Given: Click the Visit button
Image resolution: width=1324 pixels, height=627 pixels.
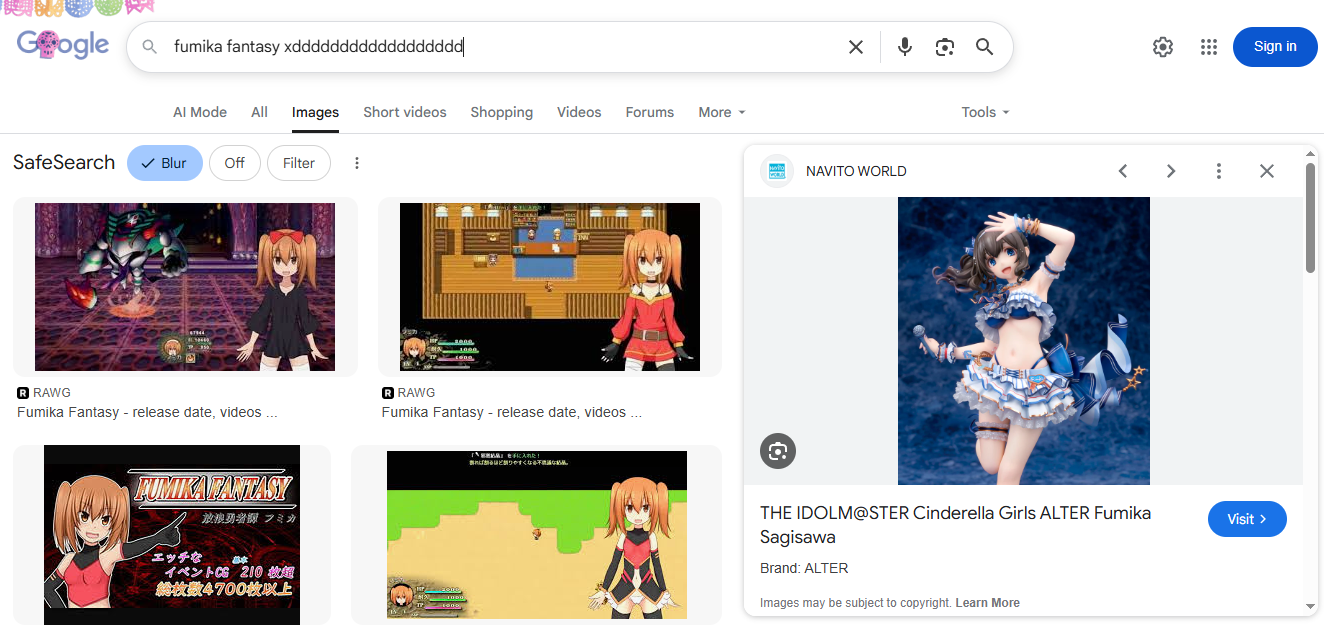Looking at the screenshot, I should 1247,519.
